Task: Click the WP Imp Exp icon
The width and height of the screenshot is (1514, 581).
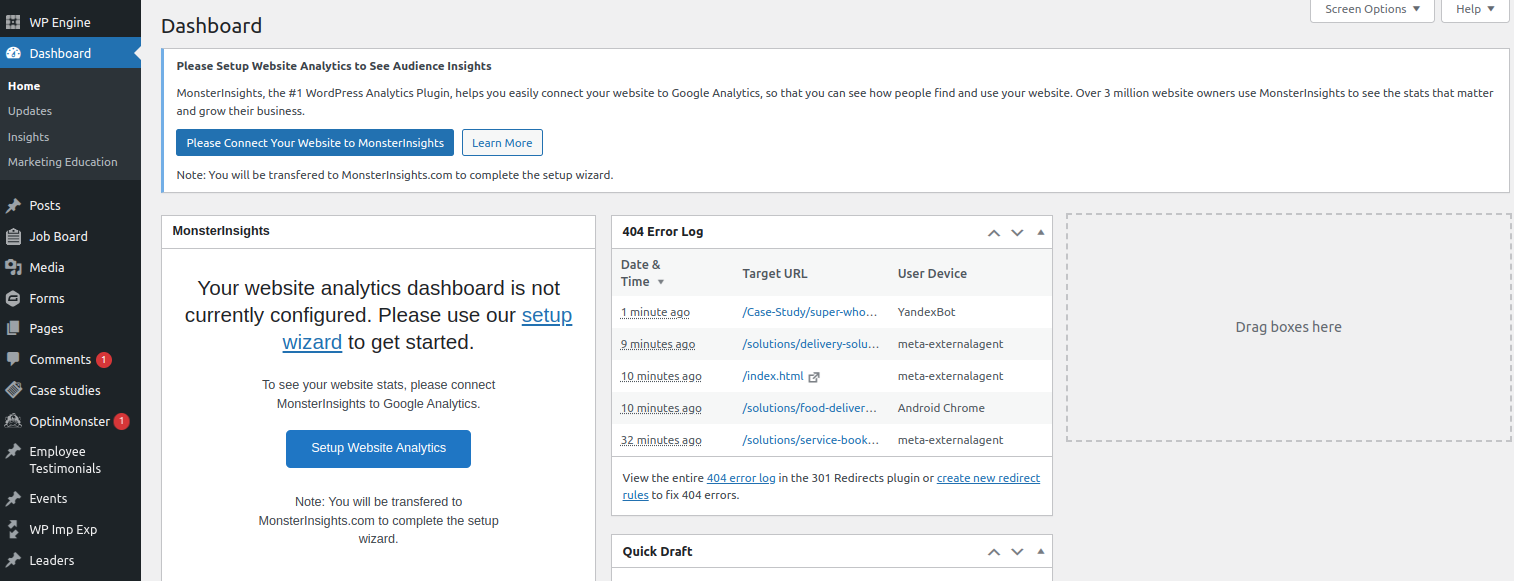Action: [x=13, y=529]
